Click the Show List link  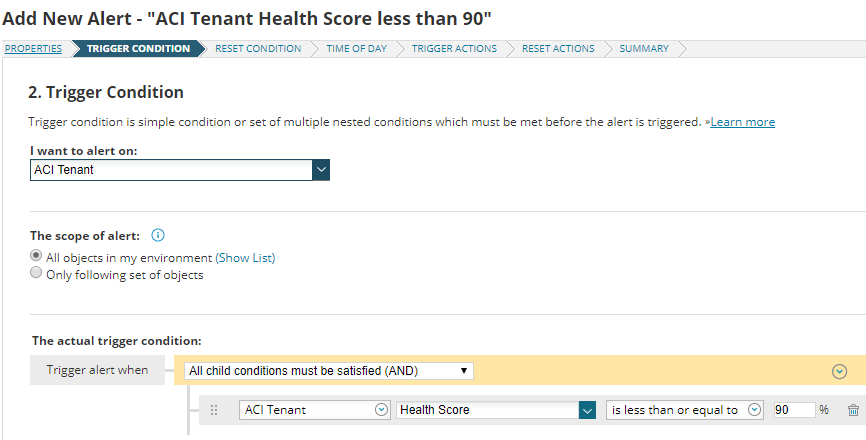[245, 257]
